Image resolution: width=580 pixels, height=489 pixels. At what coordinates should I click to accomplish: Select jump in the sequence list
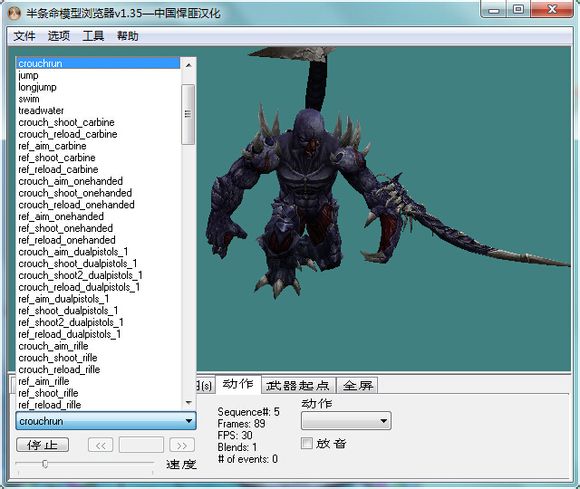point(98,75)
